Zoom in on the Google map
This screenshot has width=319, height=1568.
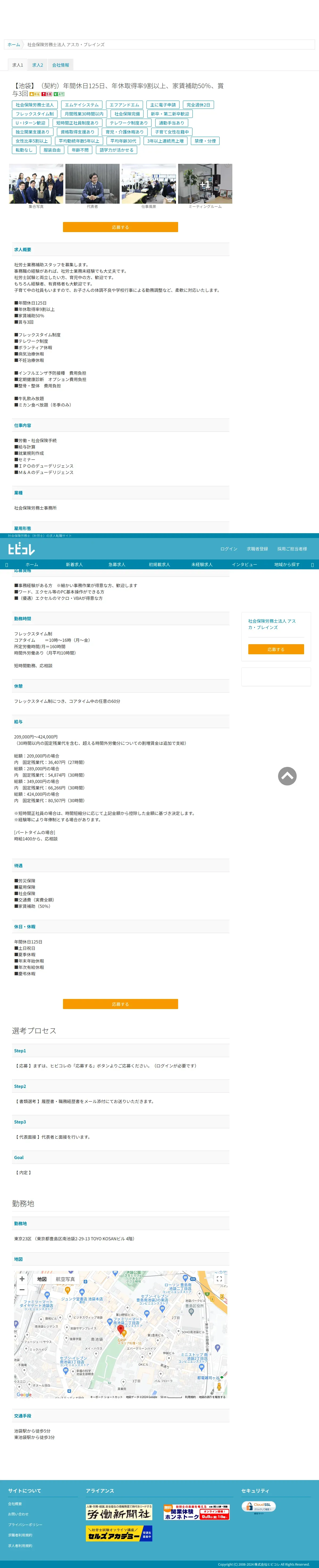tap(22, 1279)
